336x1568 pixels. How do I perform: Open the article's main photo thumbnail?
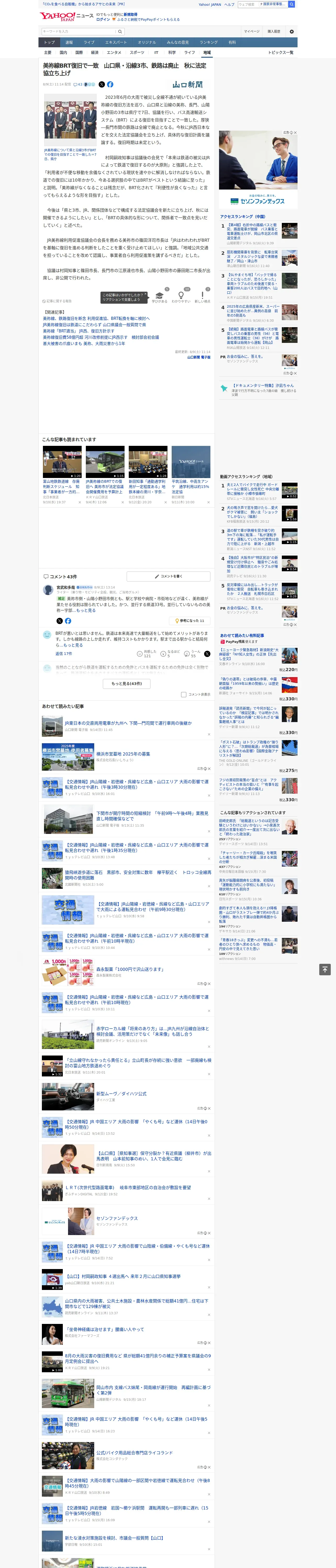(70, 120)
